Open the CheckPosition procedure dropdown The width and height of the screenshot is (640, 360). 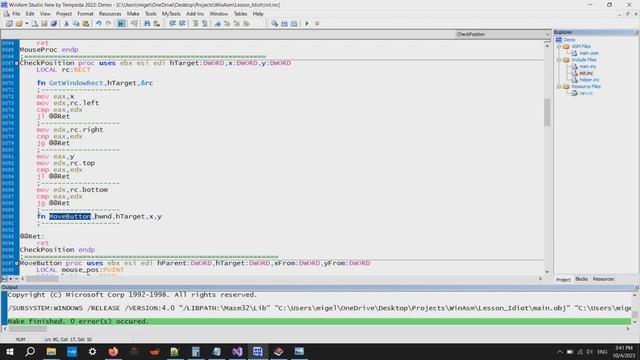pyautogui.click(x=503, y=34)
